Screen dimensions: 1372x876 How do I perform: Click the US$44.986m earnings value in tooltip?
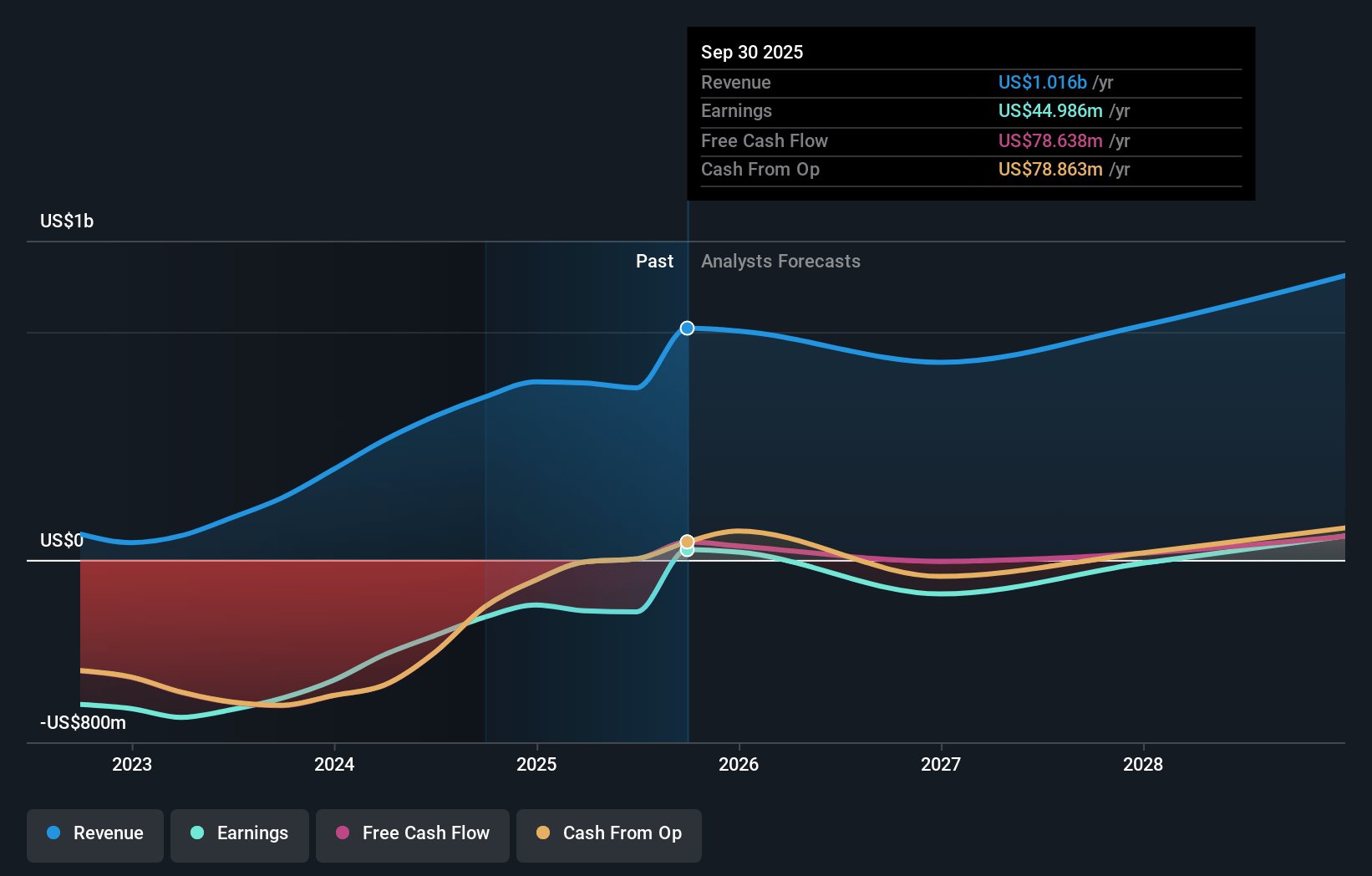click(x=1050, y=111)
